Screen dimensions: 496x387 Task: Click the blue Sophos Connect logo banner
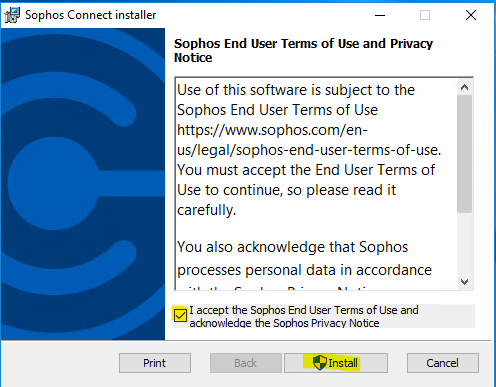[83, 184]
